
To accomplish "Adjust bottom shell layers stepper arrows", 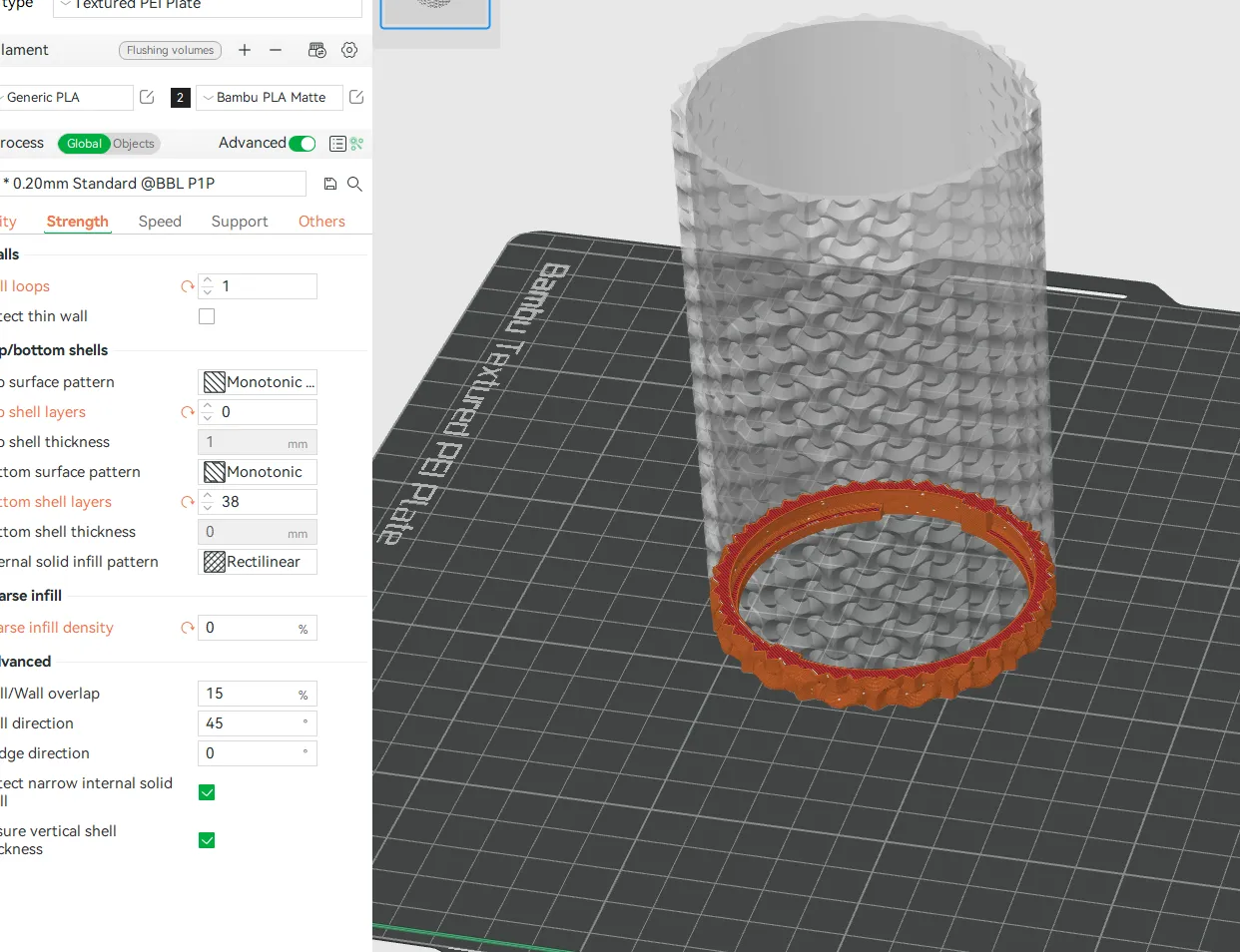I will click(207, 502).
